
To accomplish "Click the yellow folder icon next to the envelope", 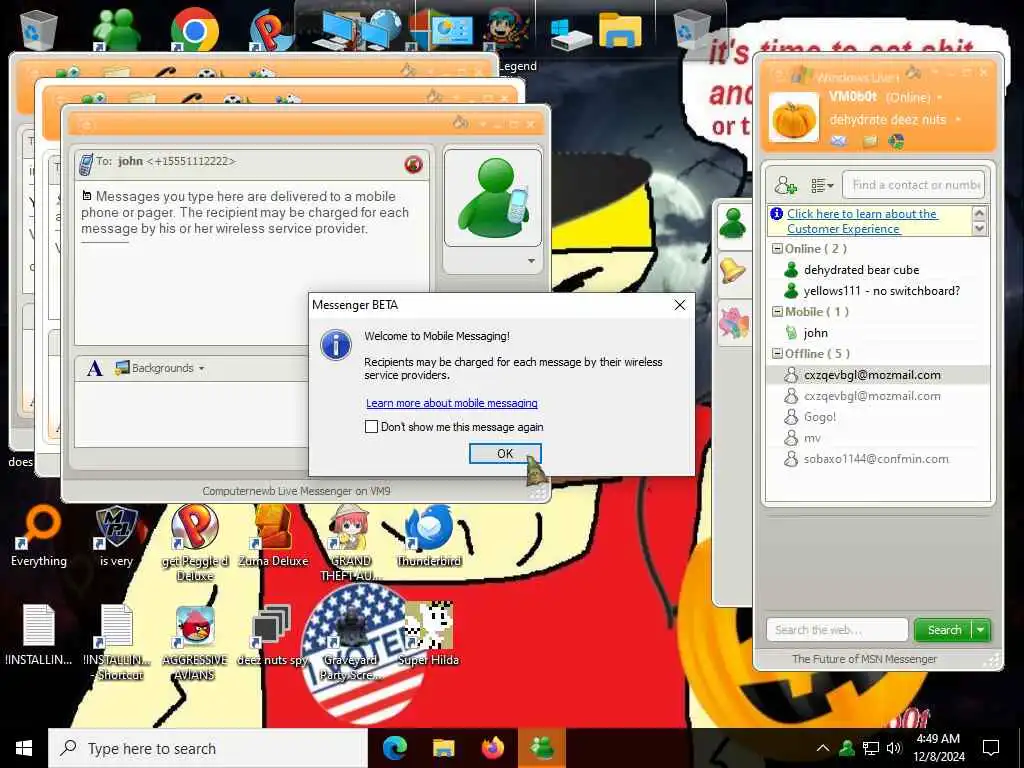I will [x=869, y=142].
